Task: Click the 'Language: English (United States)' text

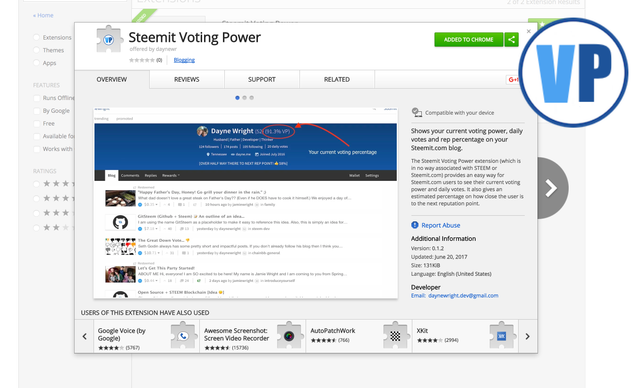Action: [x=451, y=274]
